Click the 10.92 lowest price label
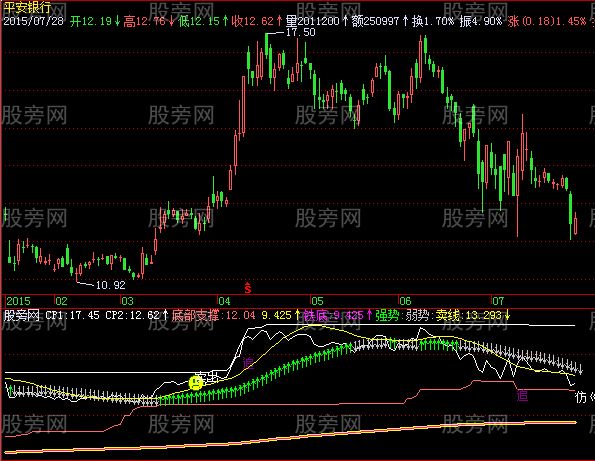Image resolution: width=595 pixels, height=461 pixels. tap(110, 285)
